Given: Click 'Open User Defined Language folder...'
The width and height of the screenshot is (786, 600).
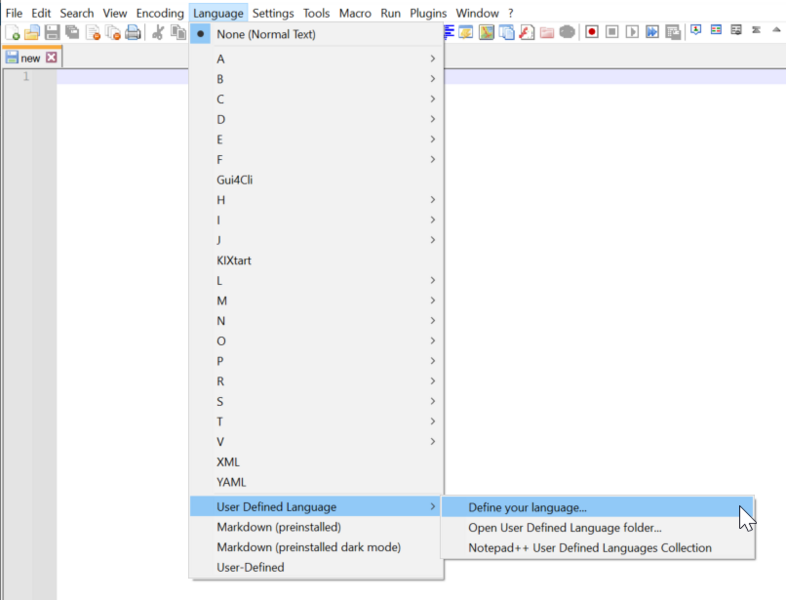Looking at the screenshot, I should (x=565, y=528).
